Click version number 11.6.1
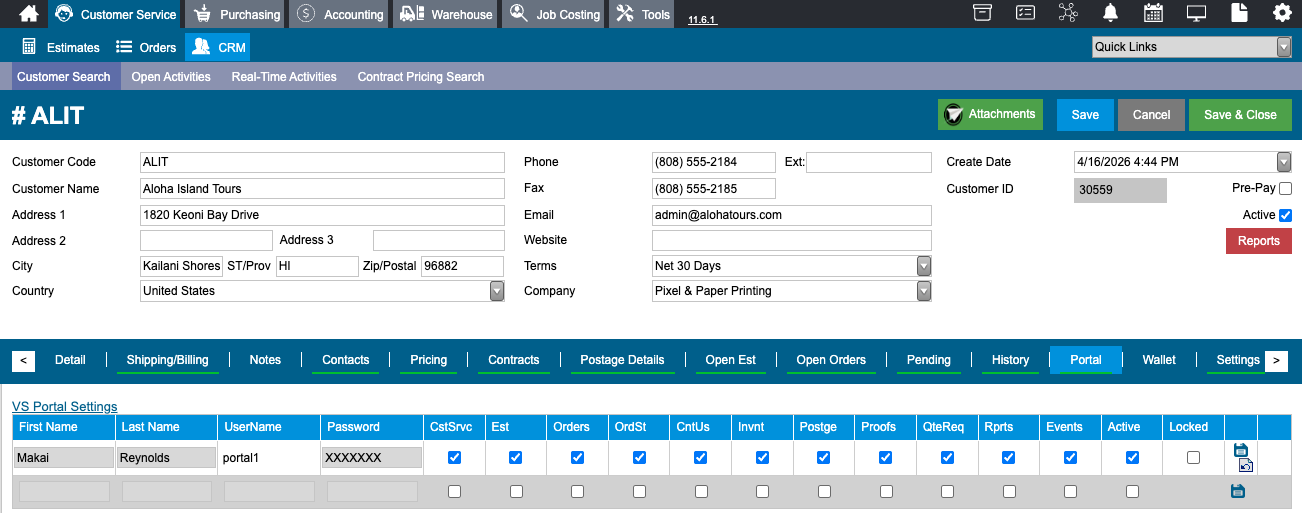Screen dimensions: 1302x513 coord(701,19)
